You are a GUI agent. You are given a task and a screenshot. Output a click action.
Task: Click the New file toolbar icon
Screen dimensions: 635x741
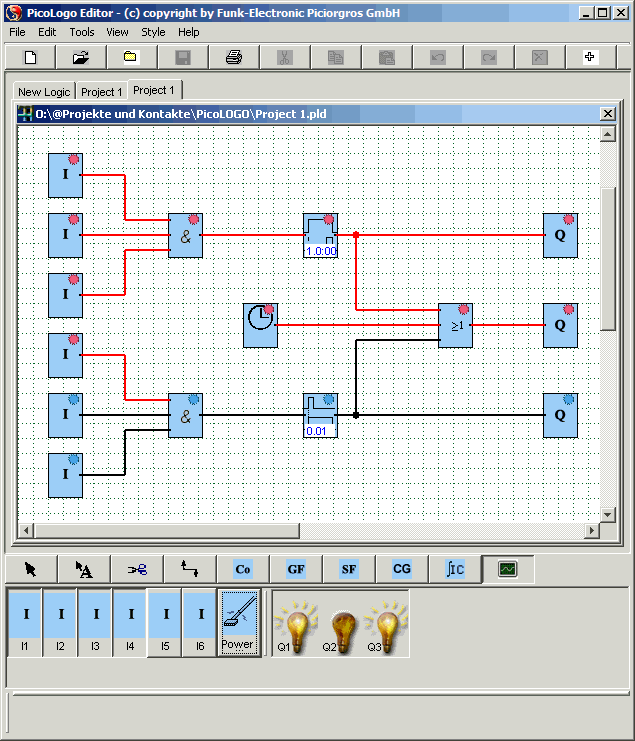click(x=30, y=57)
